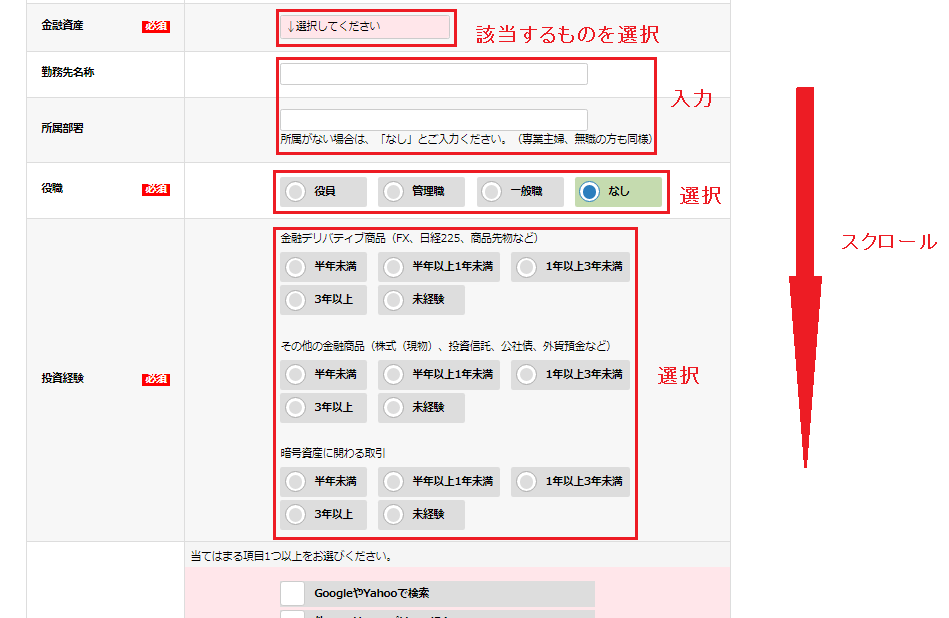Pick 1年以上3年未満 under 金融デリバティブ商品

(526, 267)
